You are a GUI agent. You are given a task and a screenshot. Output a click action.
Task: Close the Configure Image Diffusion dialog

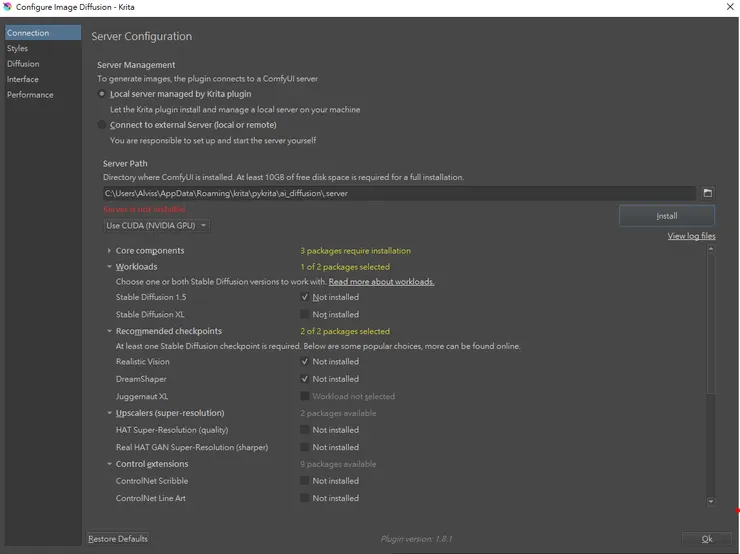pos(729,7)
